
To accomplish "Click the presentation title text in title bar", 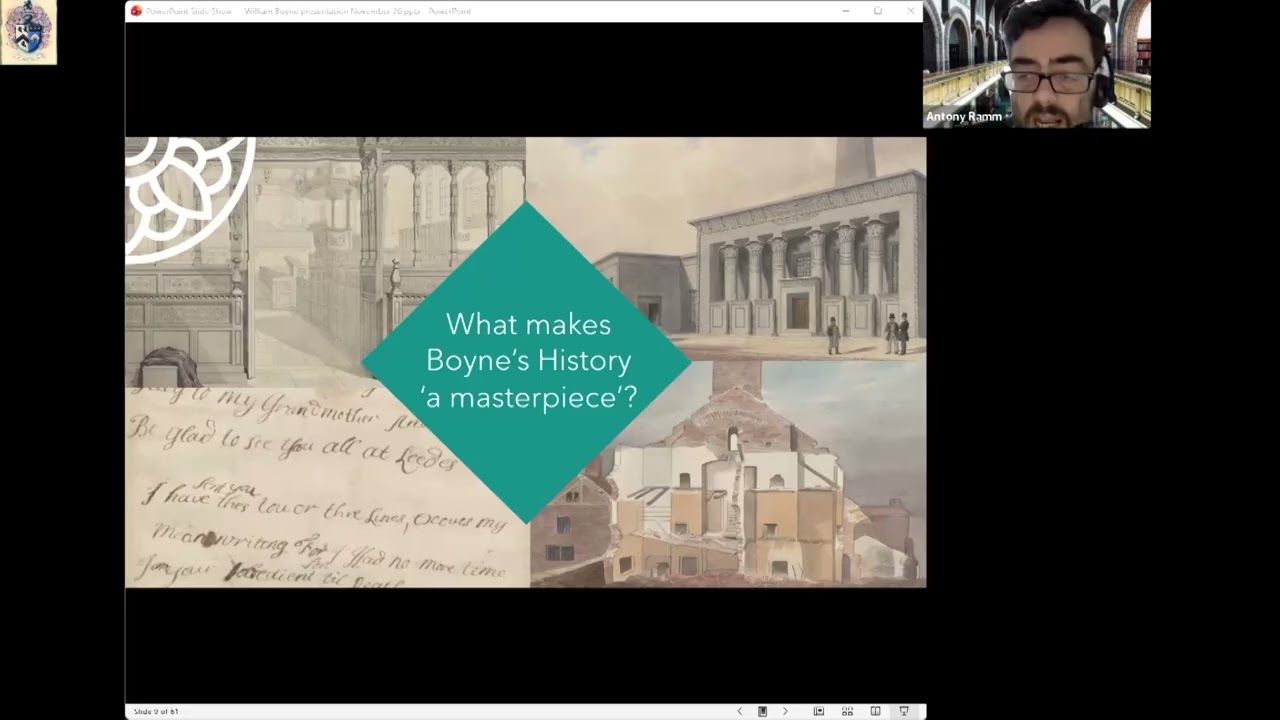I will pyautogui.click(x=308, y=11).
